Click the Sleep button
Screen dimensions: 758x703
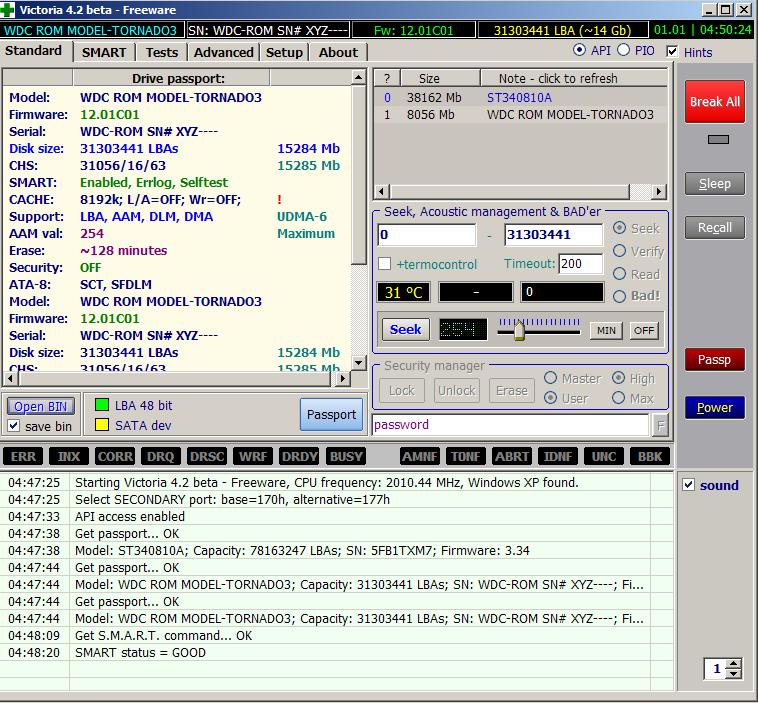tap(714, 184)
